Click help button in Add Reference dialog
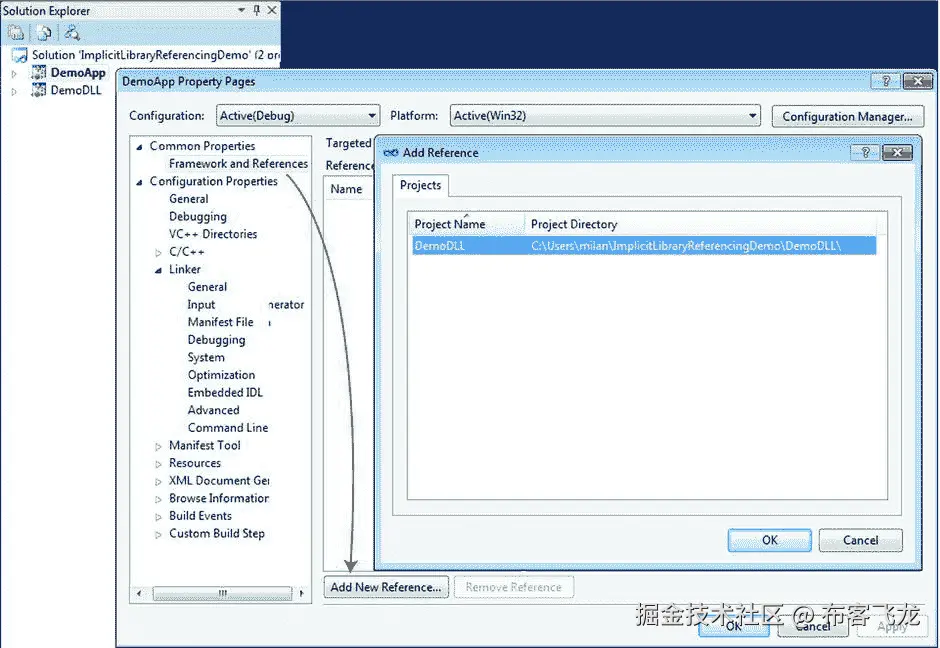This screenshot has height=648, width=940. pos(865,152)
